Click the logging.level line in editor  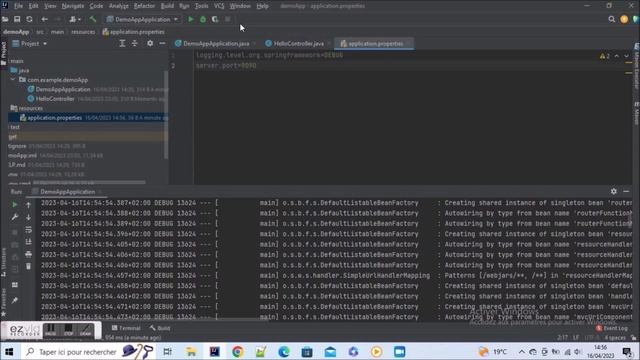[x=269, y=55]
